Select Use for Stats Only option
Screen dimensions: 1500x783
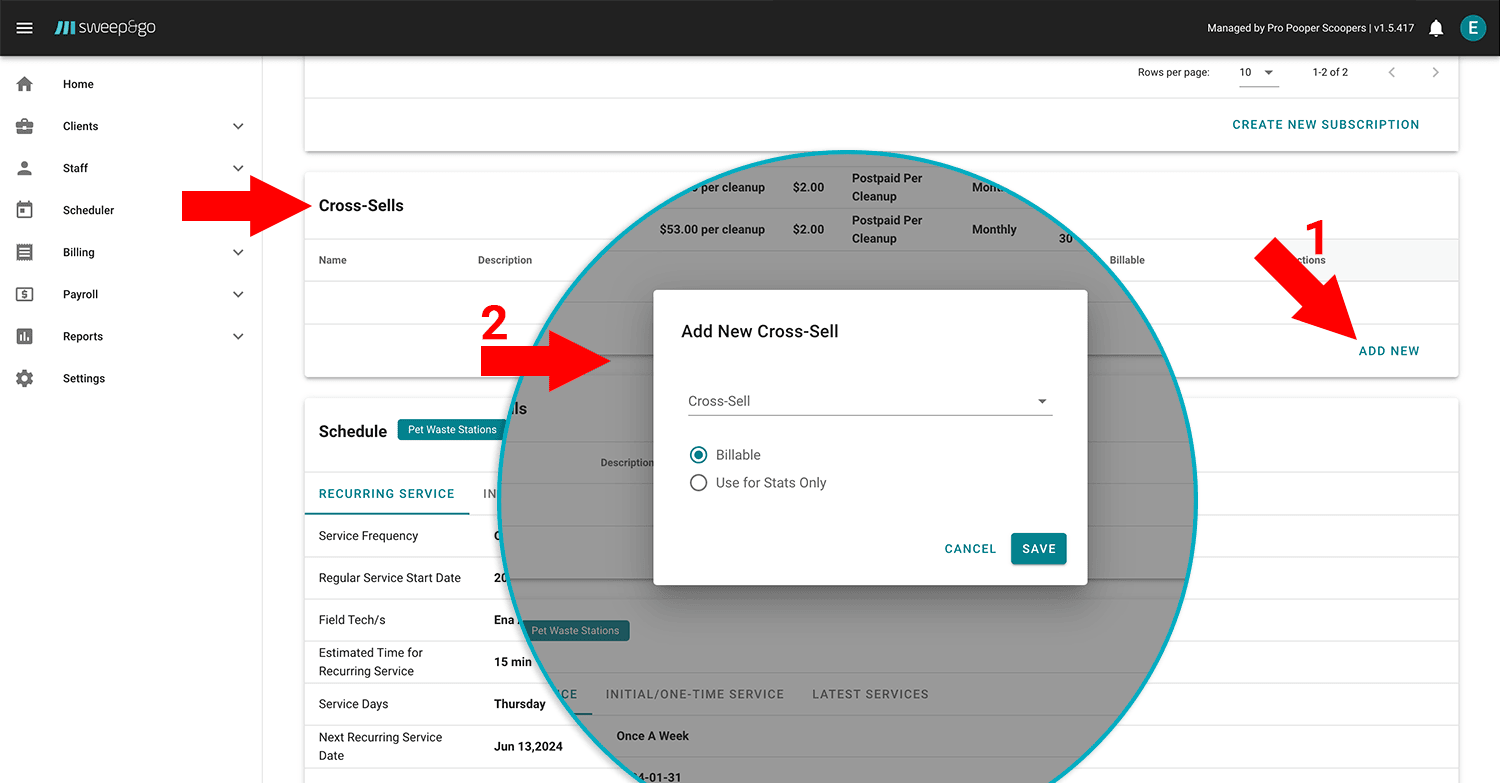pos(699,483)
